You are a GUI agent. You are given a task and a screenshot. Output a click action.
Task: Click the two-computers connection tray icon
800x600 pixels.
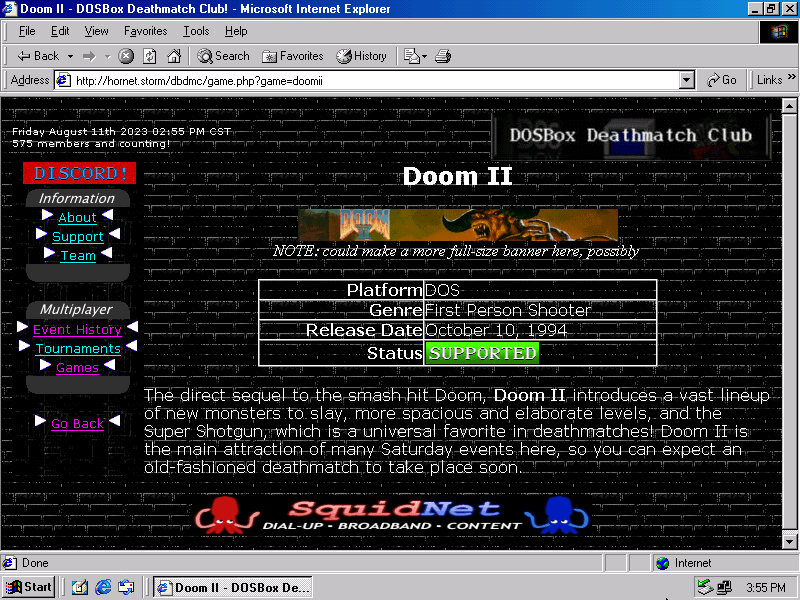(724, 587)
